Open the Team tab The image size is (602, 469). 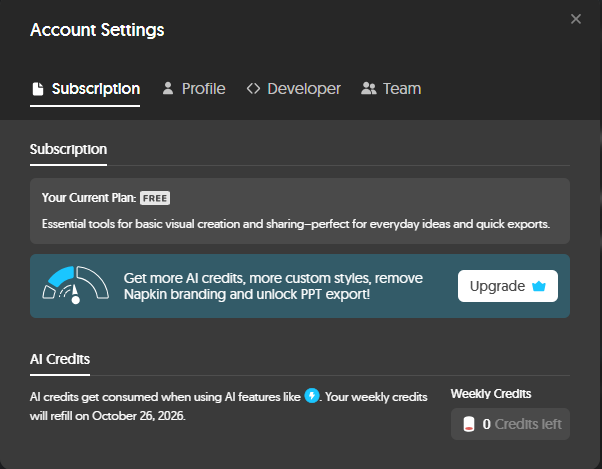391,89
